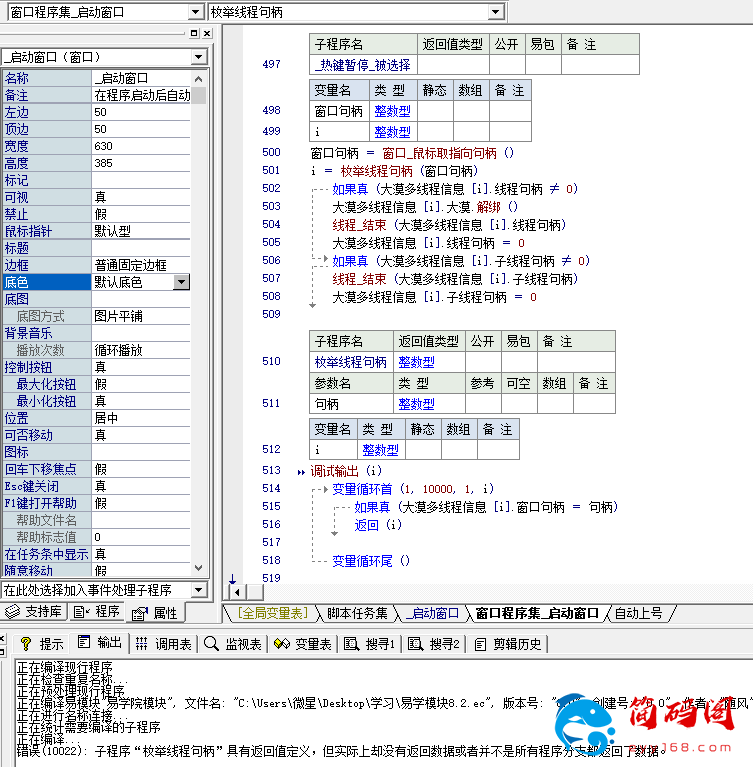Screen dimensions: 753x767
Task: Open the [全局变量表] tab
Action: click(x=273, y=613)
